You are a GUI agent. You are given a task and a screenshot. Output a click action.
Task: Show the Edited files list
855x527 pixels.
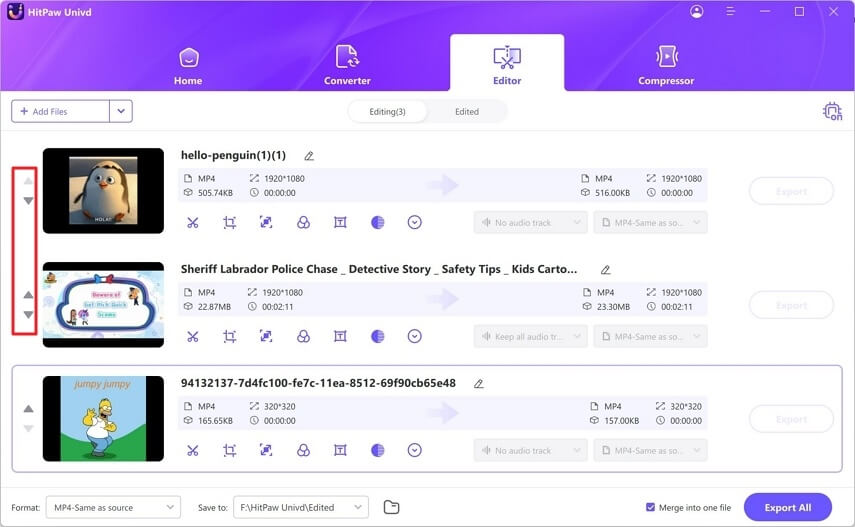467,111
